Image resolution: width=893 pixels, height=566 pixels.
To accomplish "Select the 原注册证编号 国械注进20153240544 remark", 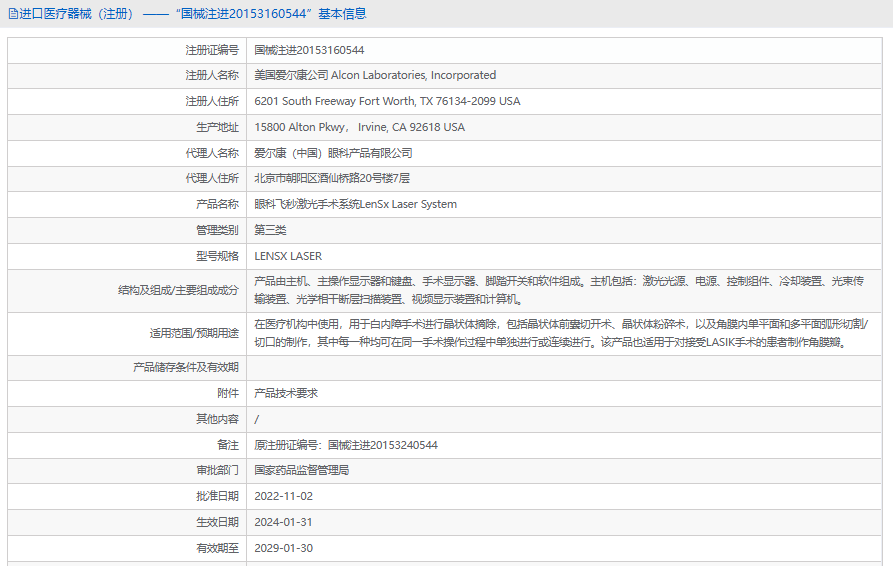I will 346,445.
